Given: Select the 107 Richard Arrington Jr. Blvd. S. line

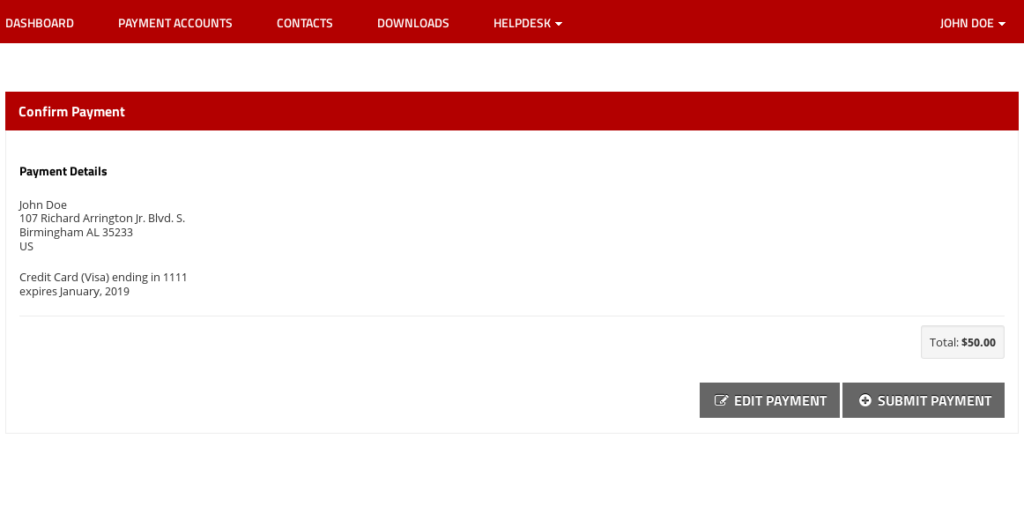Looking at the screenshot, I should click(x=102, y=219).
